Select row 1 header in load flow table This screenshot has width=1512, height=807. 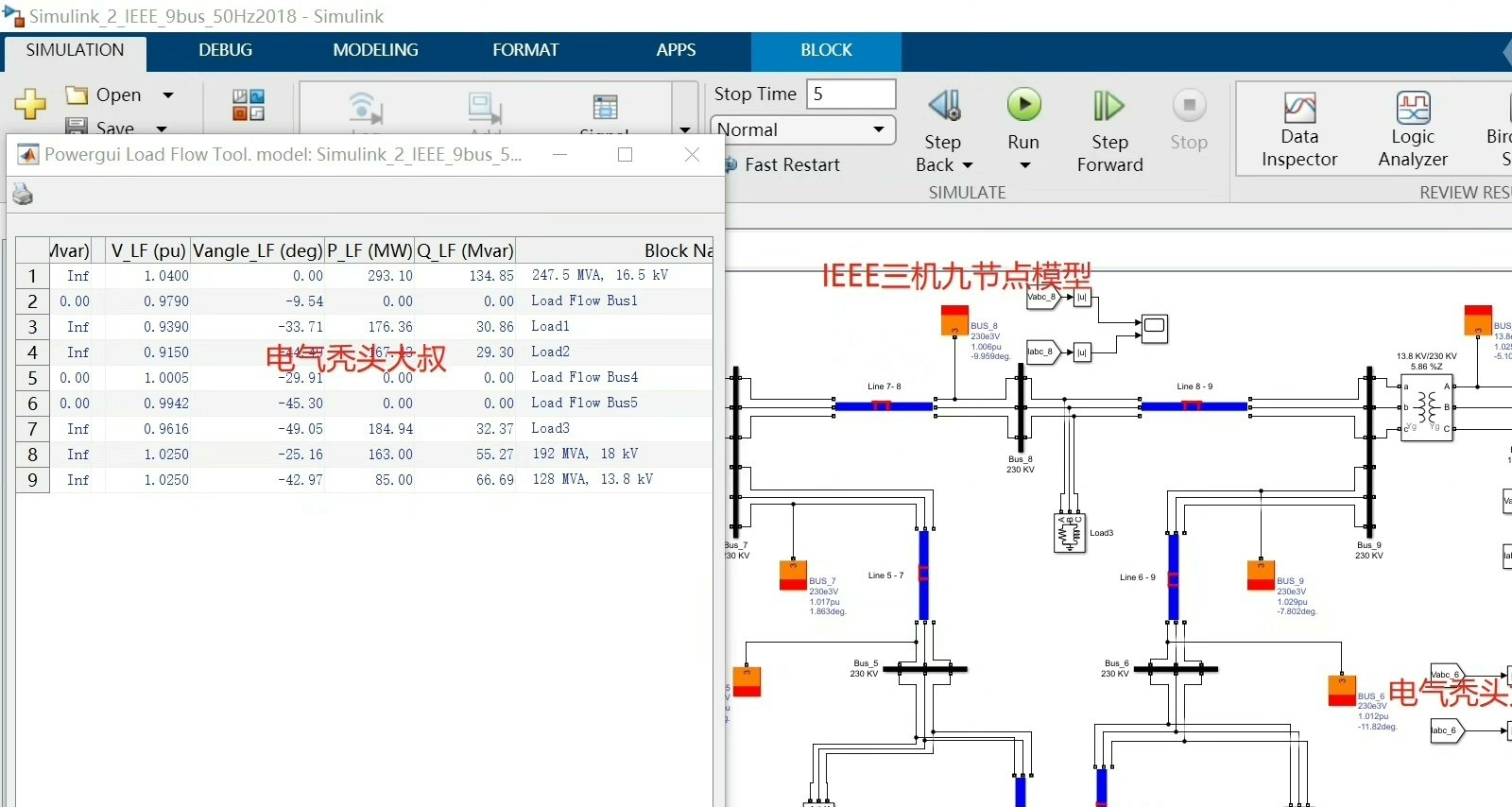click(32, 276)
